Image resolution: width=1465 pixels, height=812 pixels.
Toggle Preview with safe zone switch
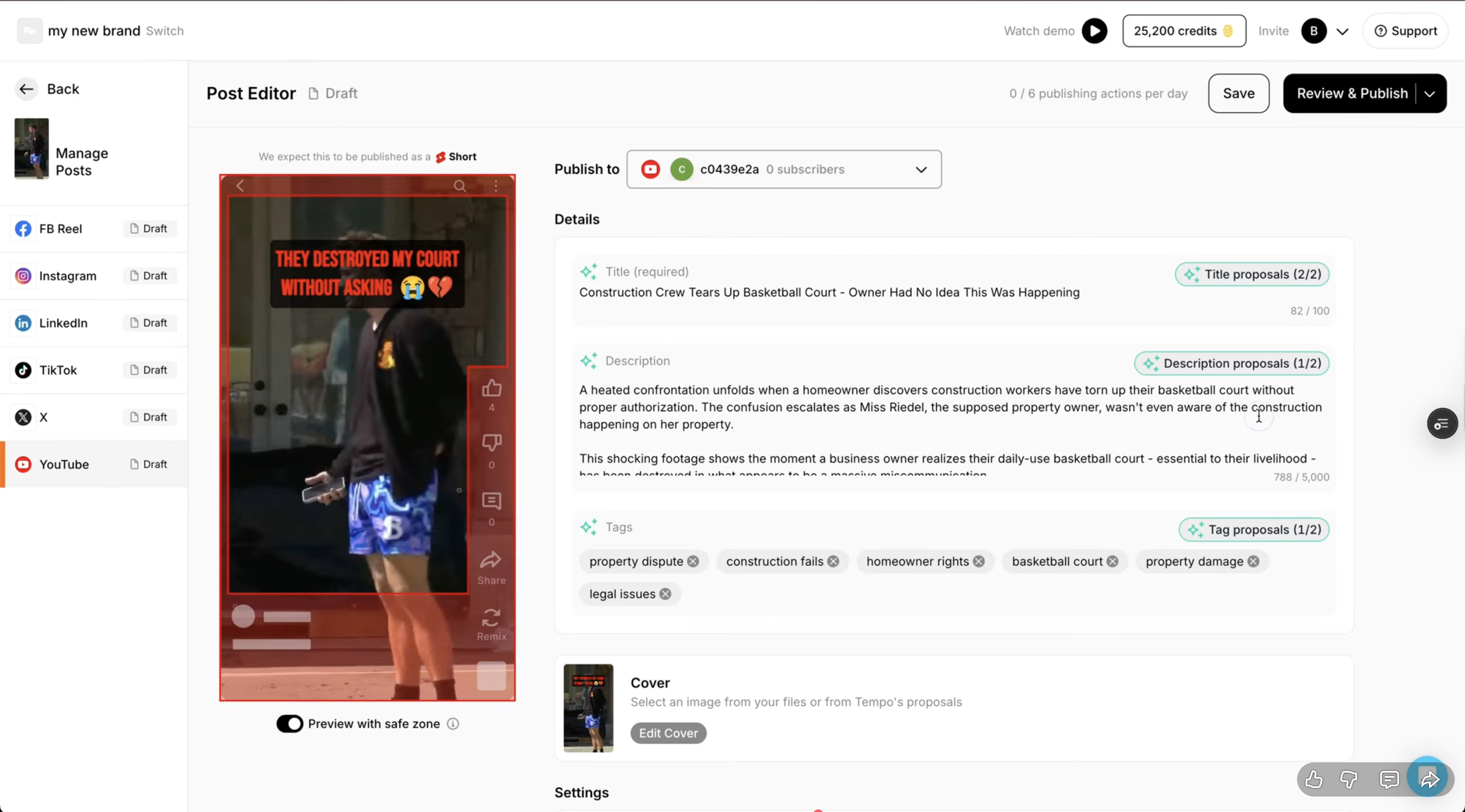click(290, 723)
